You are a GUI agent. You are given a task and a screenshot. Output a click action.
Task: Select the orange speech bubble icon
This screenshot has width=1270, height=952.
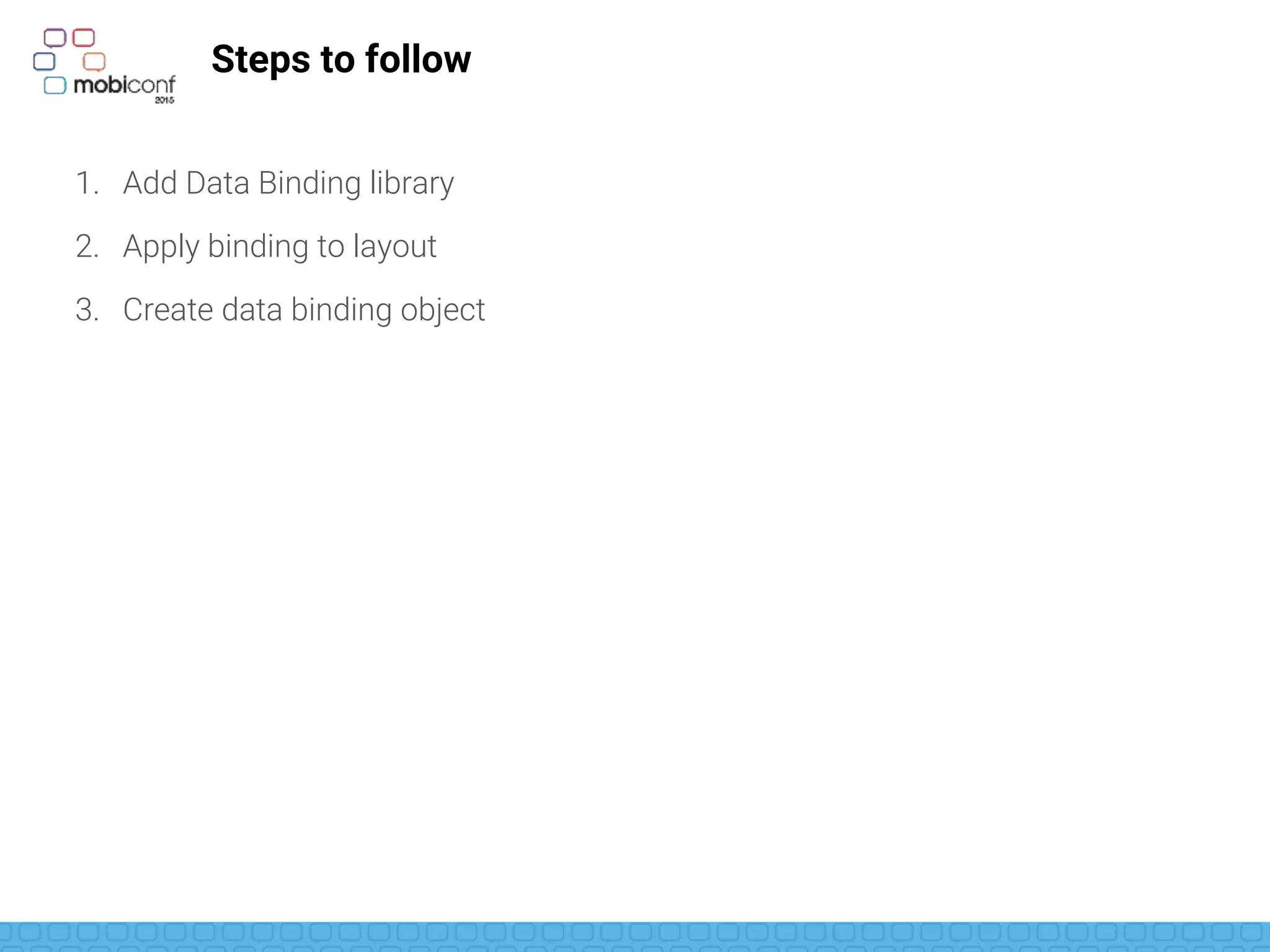94,62
